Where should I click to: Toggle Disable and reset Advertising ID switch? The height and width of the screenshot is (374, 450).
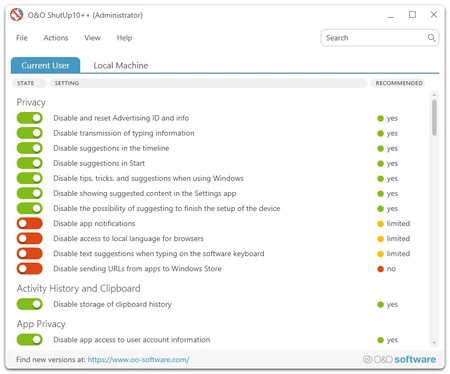tap(30, 118)
